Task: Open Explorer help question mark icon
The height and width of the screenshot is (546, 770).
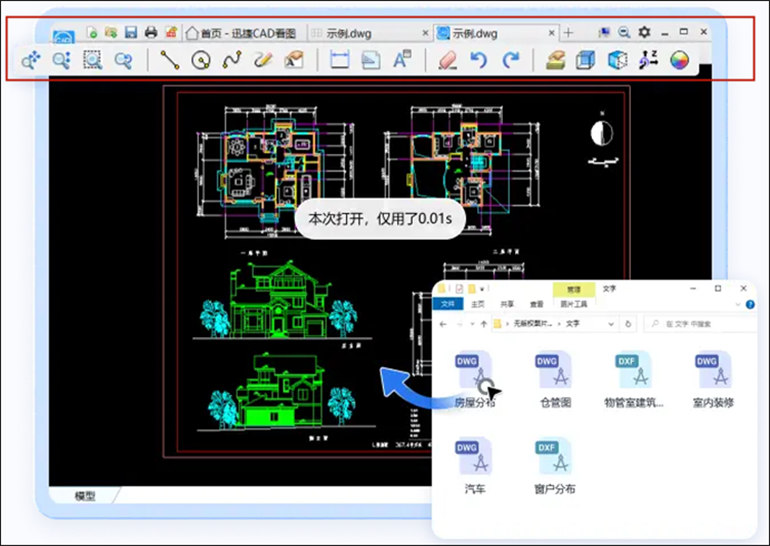Action: tap(750, 304)
